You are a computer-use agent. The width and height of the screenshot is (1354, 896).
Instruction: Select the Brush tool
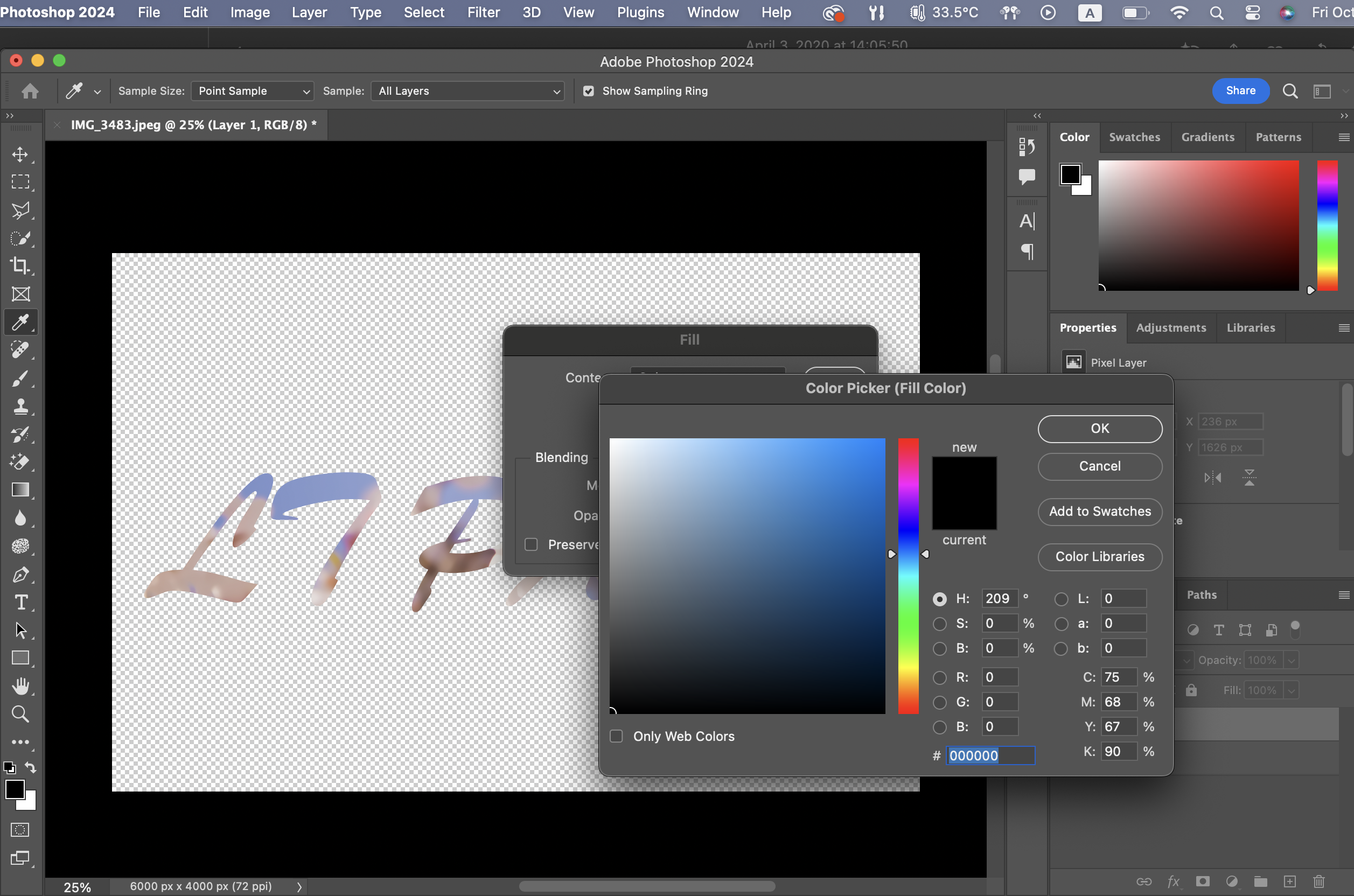(20, 377)
